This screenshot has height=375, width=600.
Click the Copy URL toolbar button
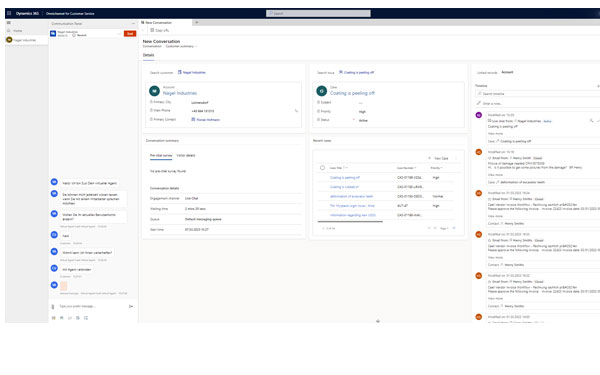[x=160, y=30]
